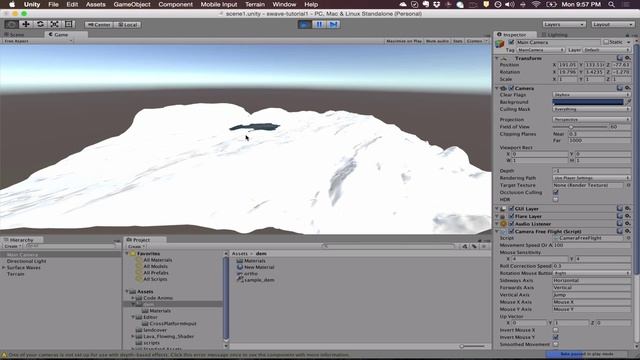Click the Pause button
Image resolution: width=640 pixels, height=360 pixels.
(x=319, y=24)
